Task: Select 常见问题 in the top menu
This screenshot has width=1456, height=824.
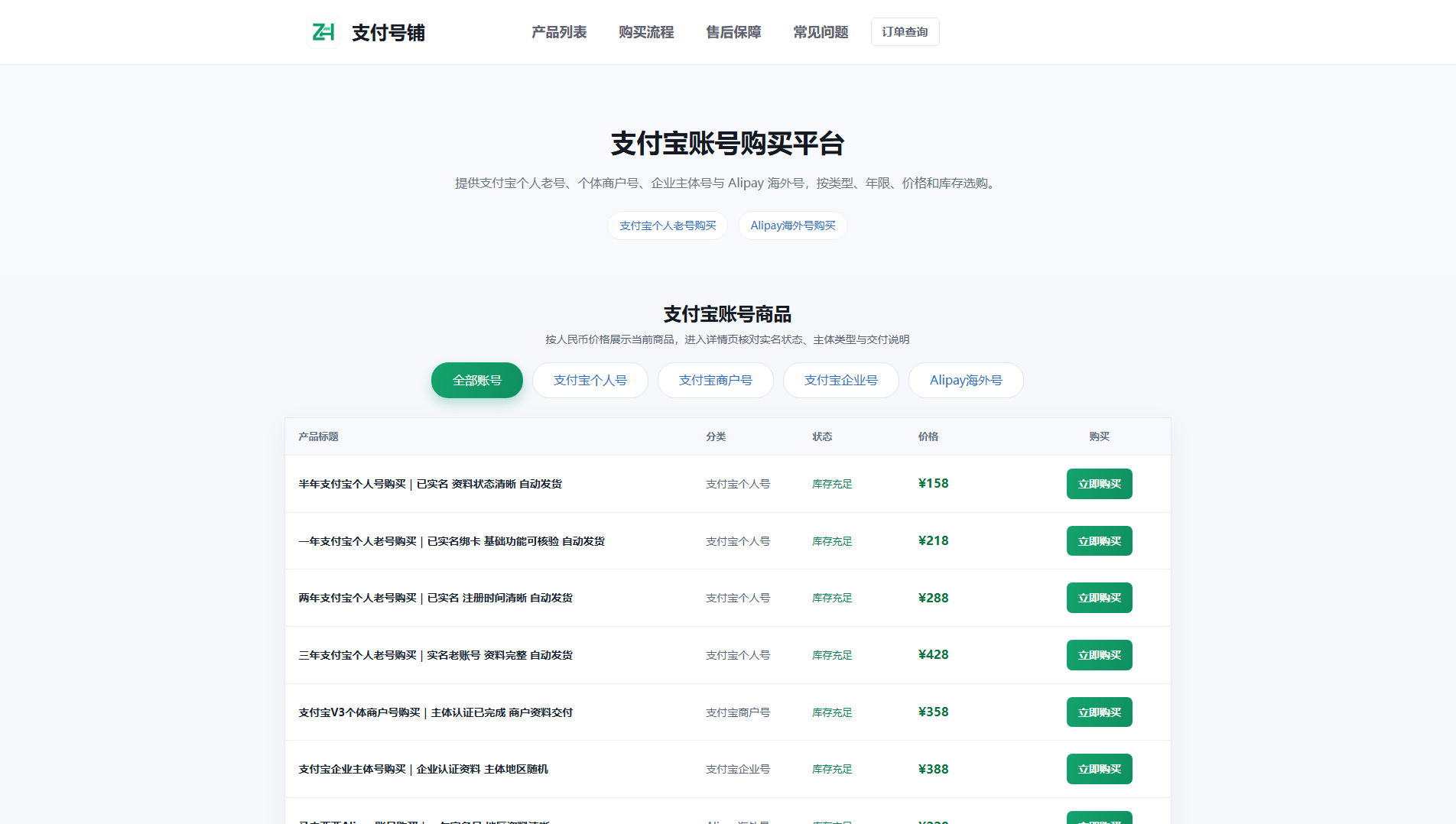Action: coord(821,32)
